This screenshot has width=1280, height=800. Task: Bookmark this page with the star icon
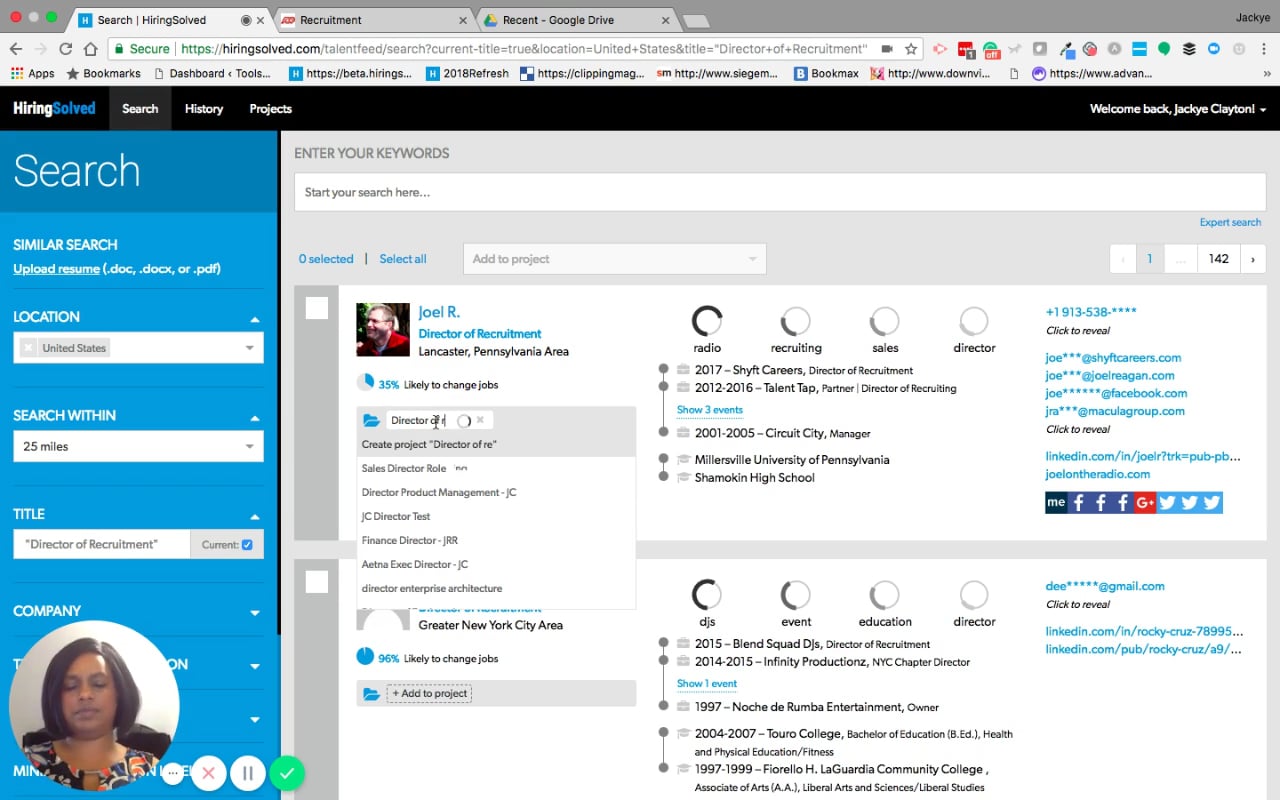tap(911, 49)
